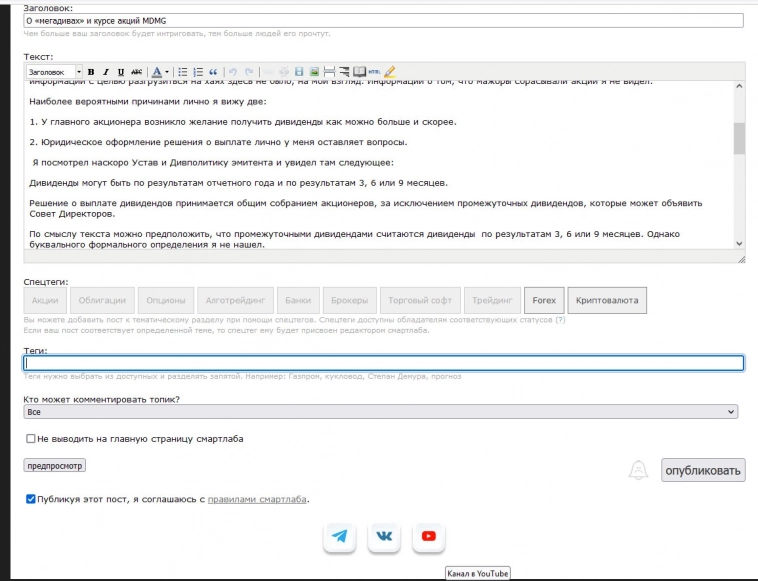Select the Банки spec tag
This screenshot has width=758, height=581.
pos(298,300)
